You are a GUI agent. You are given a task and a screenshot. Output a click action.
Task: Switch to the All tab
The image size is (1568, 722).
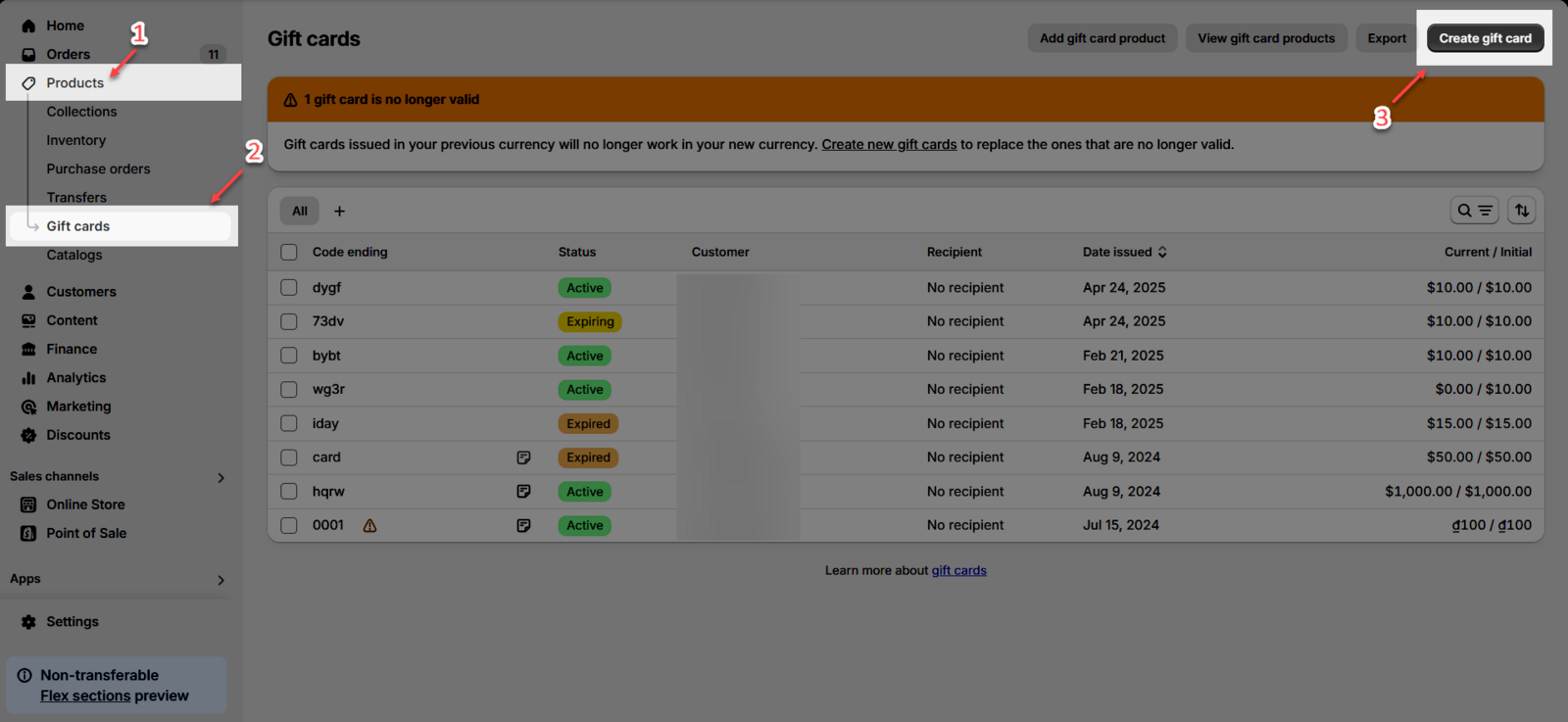(300, 212)
